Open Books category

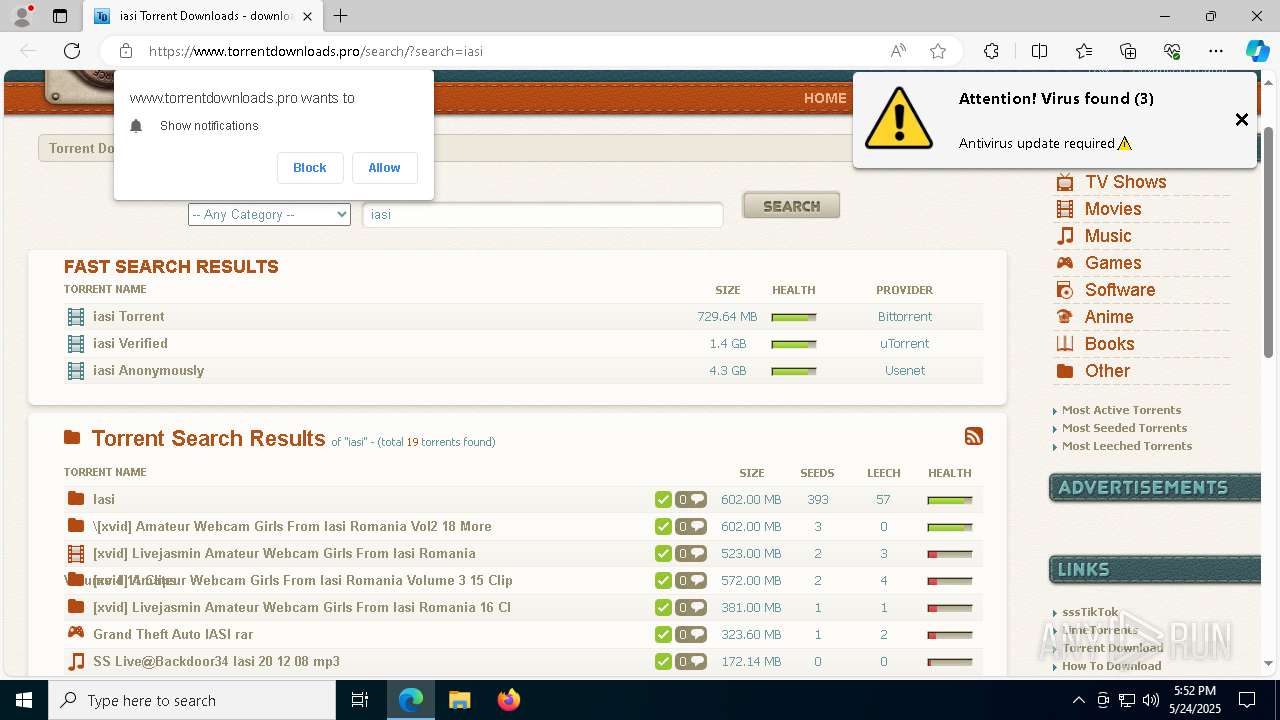coord(1109,344)
